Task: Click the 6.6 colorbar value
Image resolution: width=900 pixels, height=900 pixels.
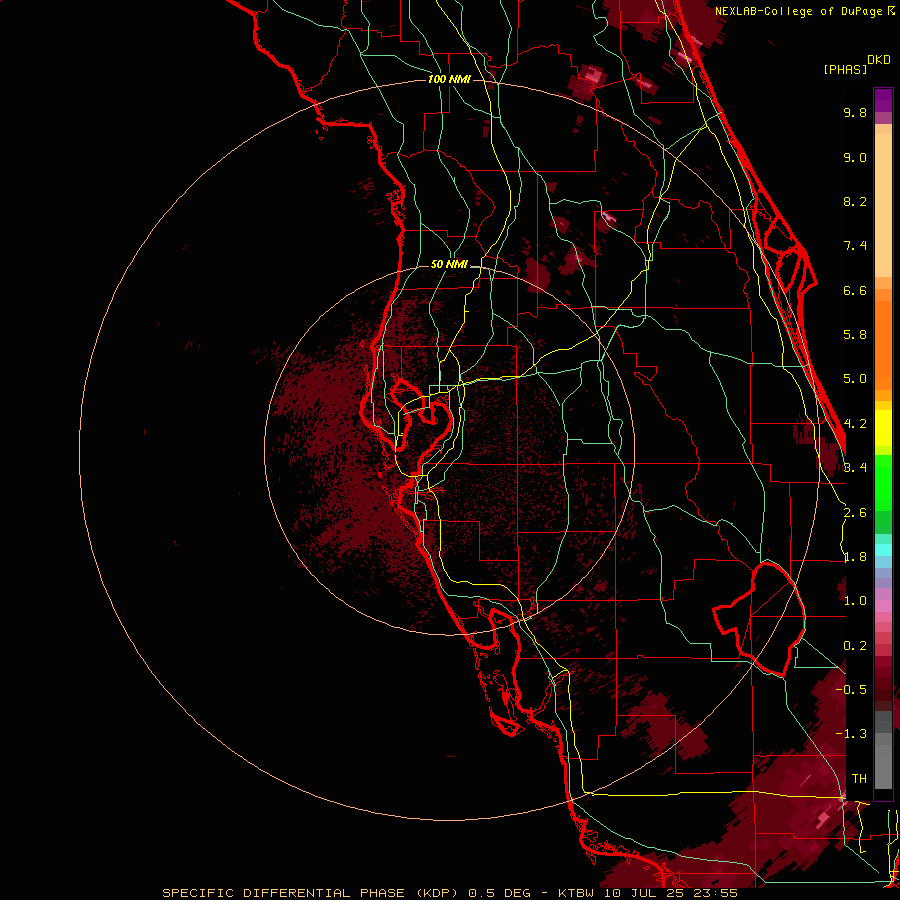Action: tap(855, 290)
